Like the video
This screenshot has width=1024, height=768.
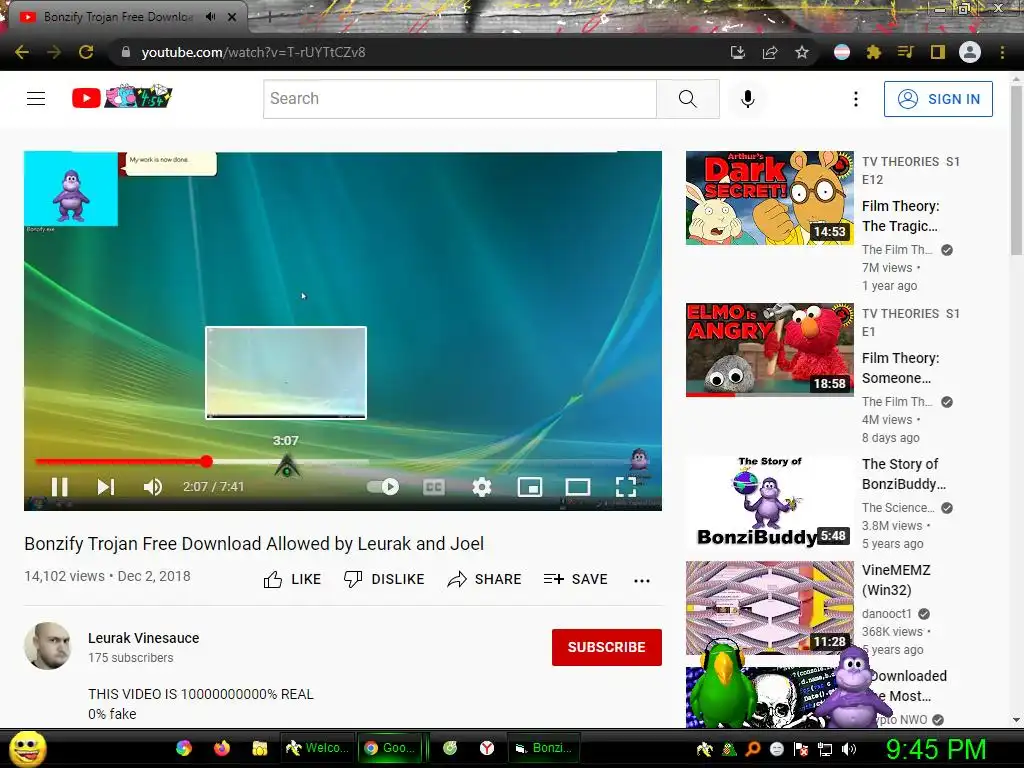292,579
